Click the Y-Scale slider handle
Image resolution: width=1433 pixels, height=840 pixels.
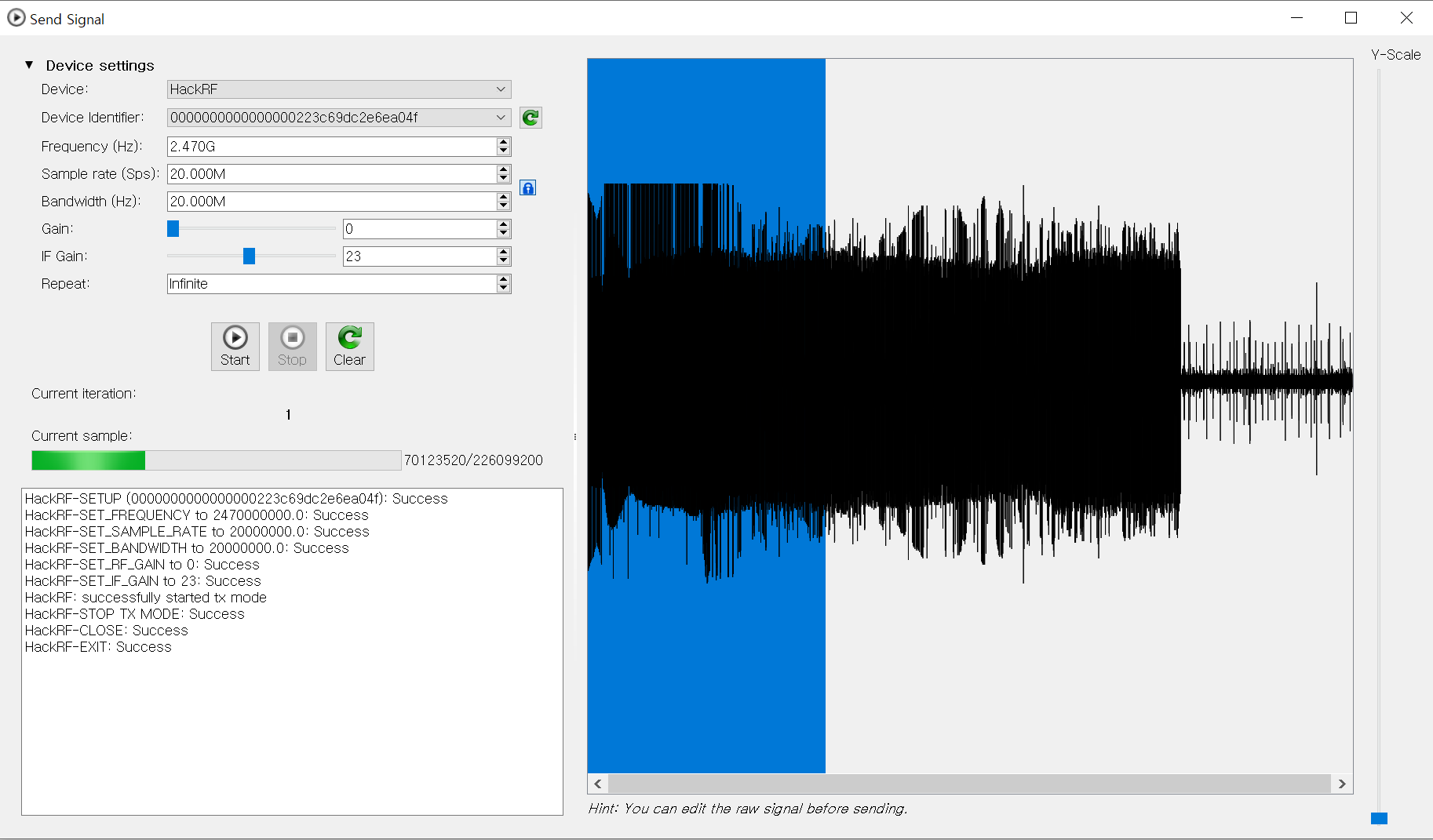[1379, 818]
